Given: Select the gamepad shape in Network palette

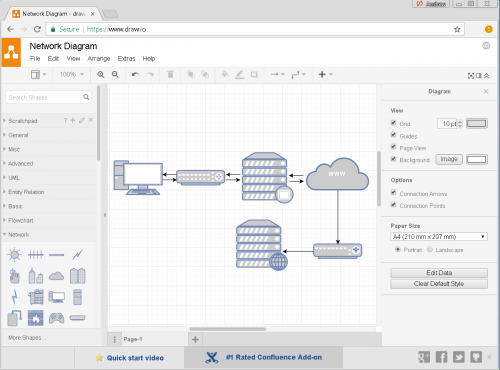Looking at the screenshot, I should 56,318.
